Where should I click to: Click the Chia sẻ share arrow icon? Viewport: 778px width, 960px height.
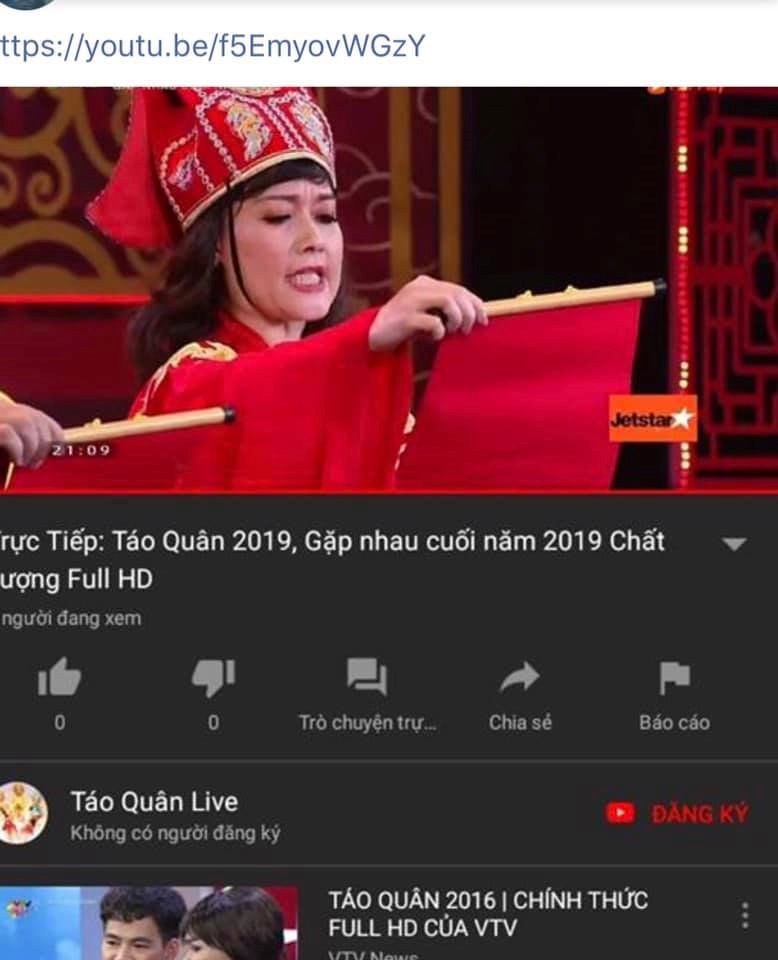[520, 677]
